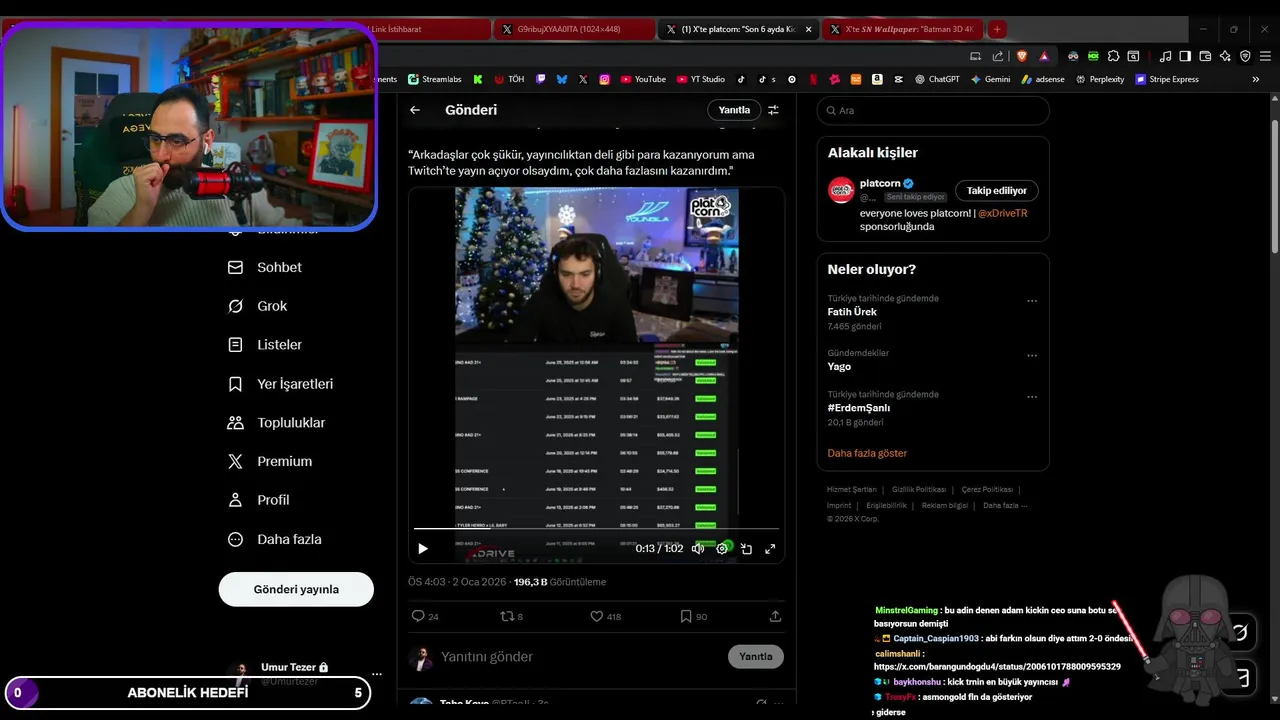This screenshot has width=1280, height=720.
Task: Open the Brave Wallet icon
Action: click(1205, 56)
